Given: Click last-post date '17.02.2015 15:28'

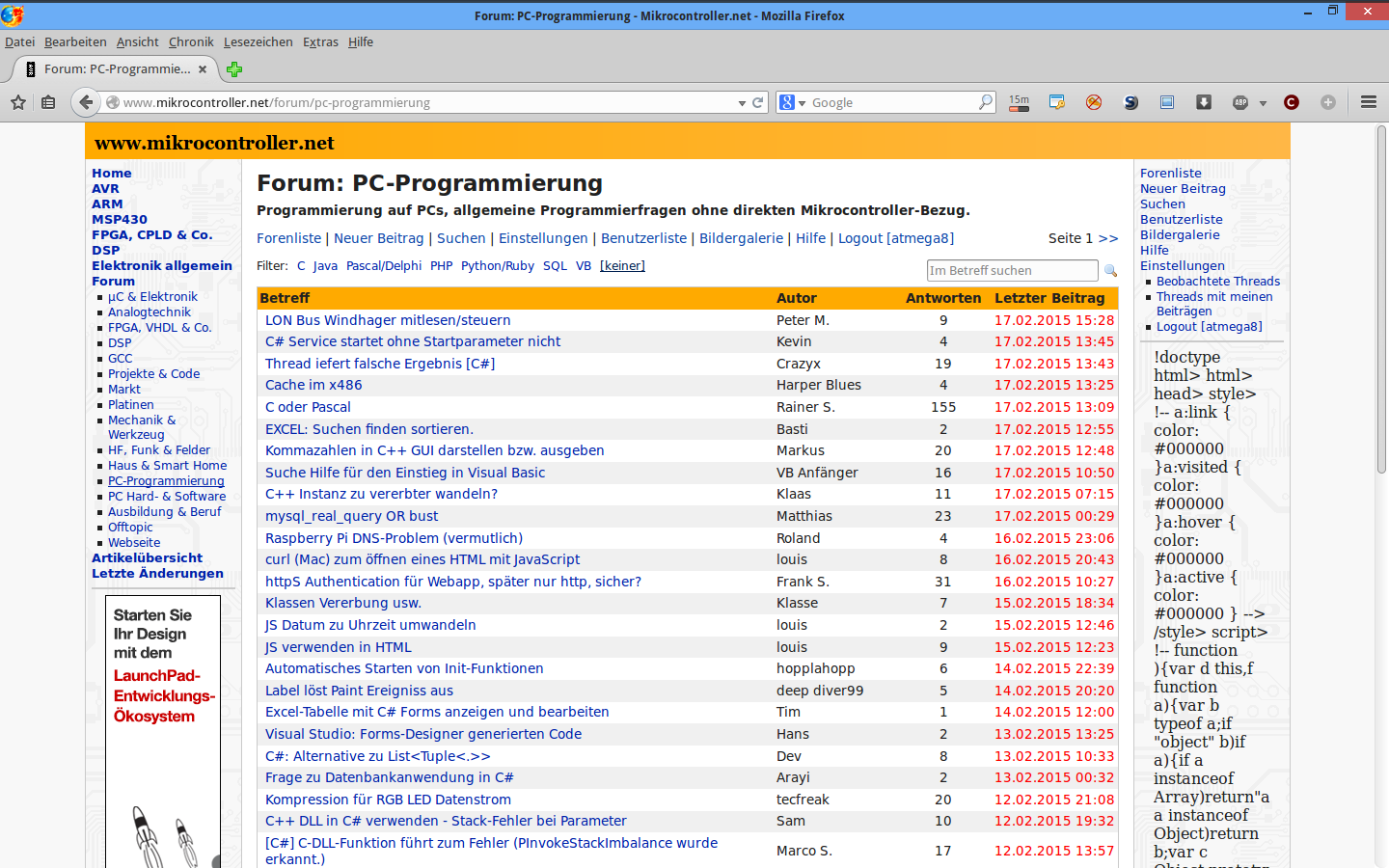Looking at the screenshot, I should (x=1054, y=320).
